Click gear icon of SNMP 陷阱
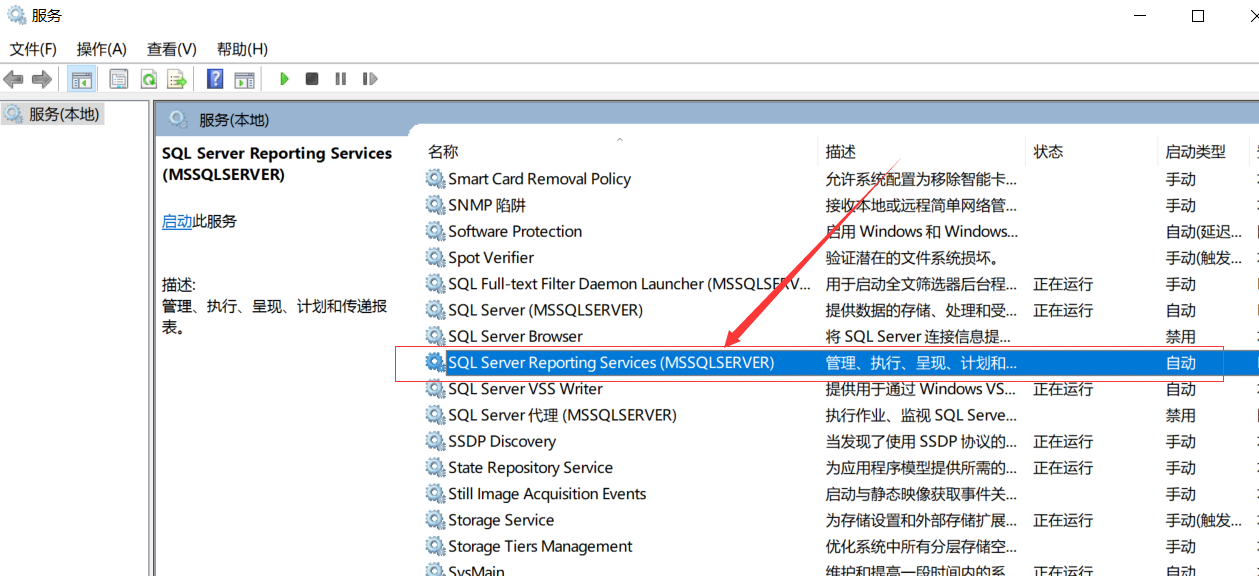This screenshot has width=1259, height=576. click(x=435, y=204)
